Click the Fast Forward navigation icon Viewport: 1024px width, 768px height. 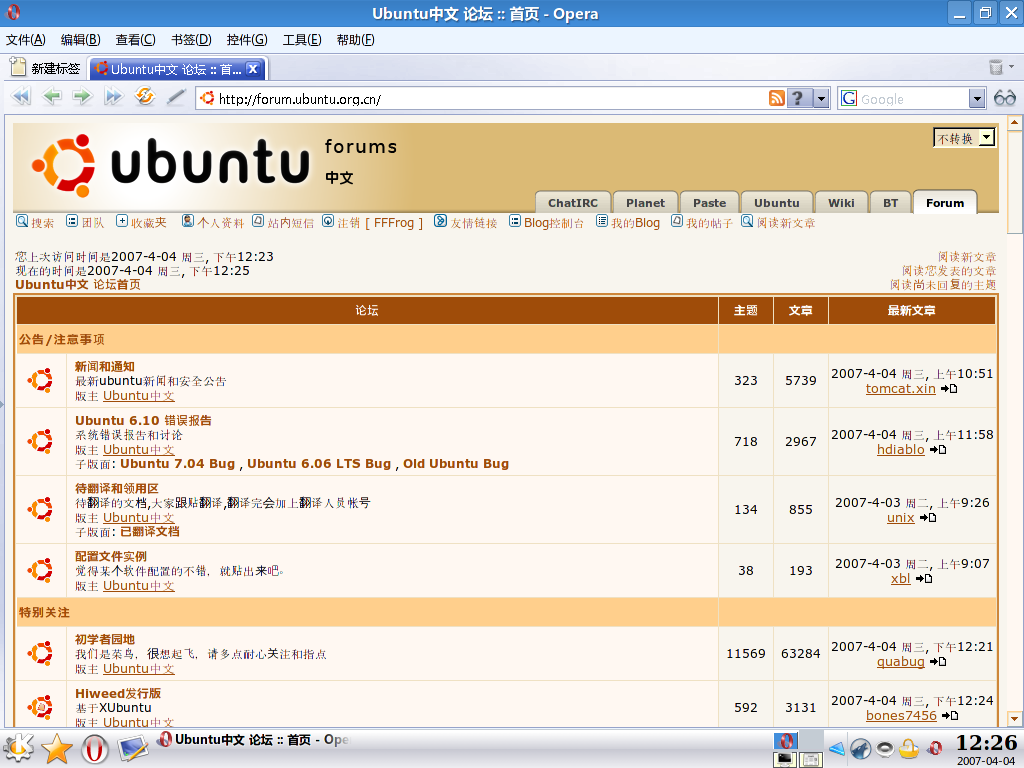[x=113, y=97]
